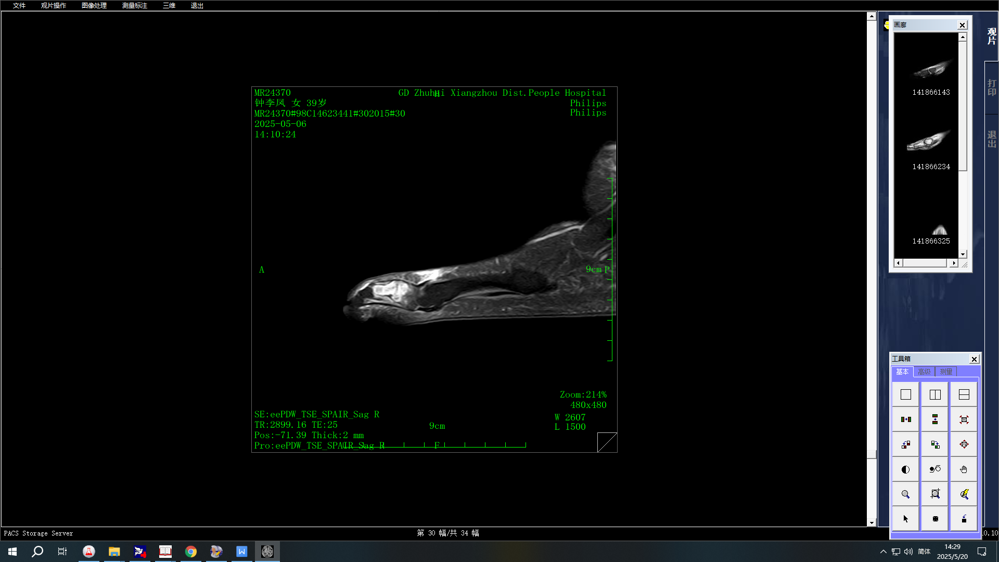
Task: Activate the hand pan tool
Action: (964, 469)
